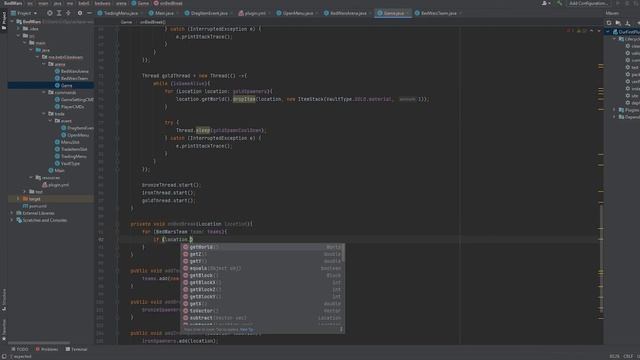Screen dimensions: 640x360
Task: Open the TODO tool window
Action: click(20, 349)
